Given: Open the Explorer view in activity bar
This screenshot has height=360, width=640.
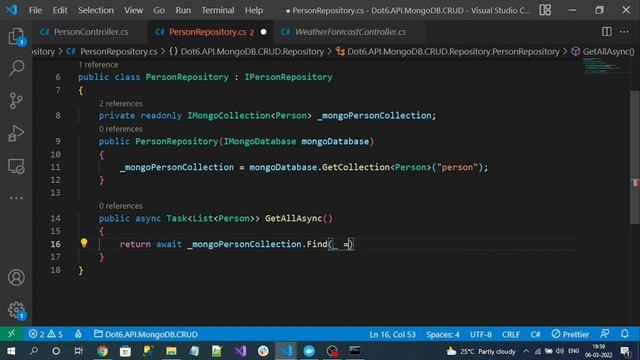Looking at the screenshot, I should coord(16,37).
